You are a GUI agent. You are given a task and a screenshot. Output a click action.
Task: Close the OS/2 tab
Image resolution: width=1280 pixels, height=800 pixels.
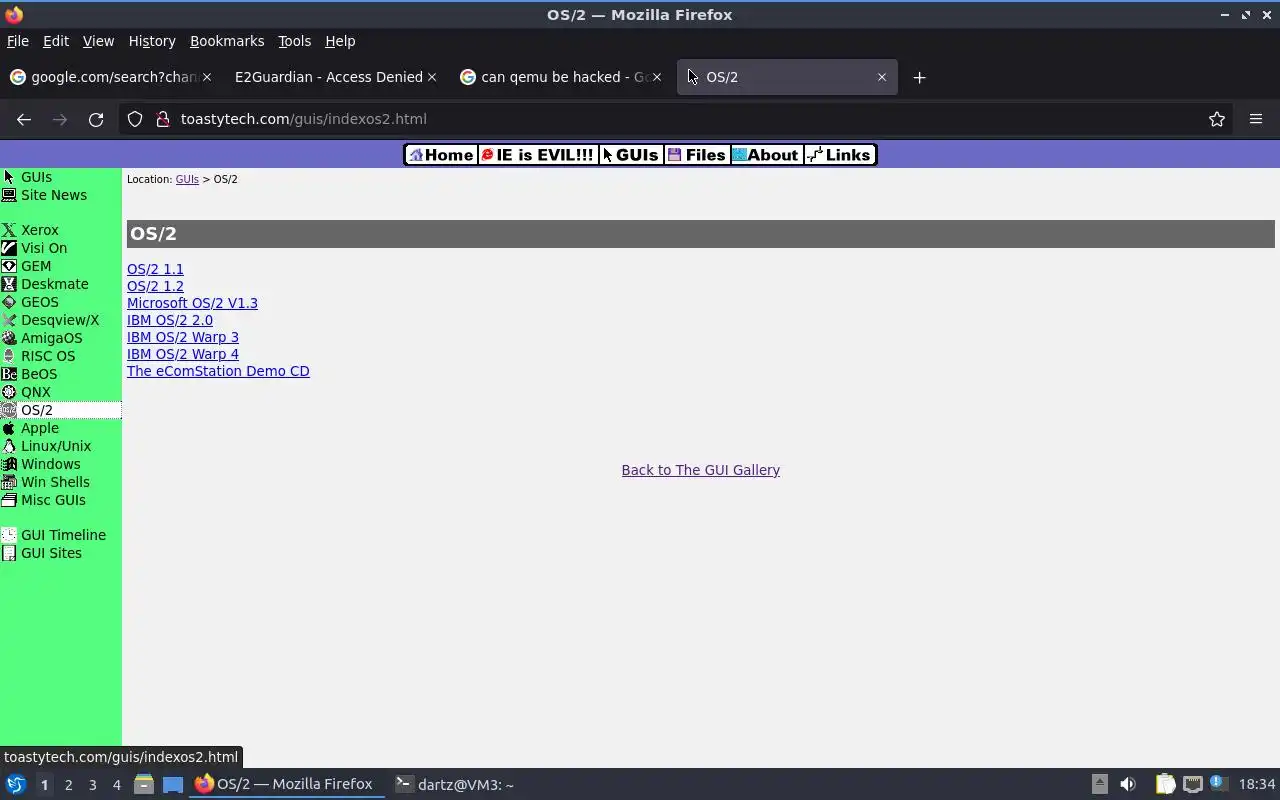tap(882, 77)
